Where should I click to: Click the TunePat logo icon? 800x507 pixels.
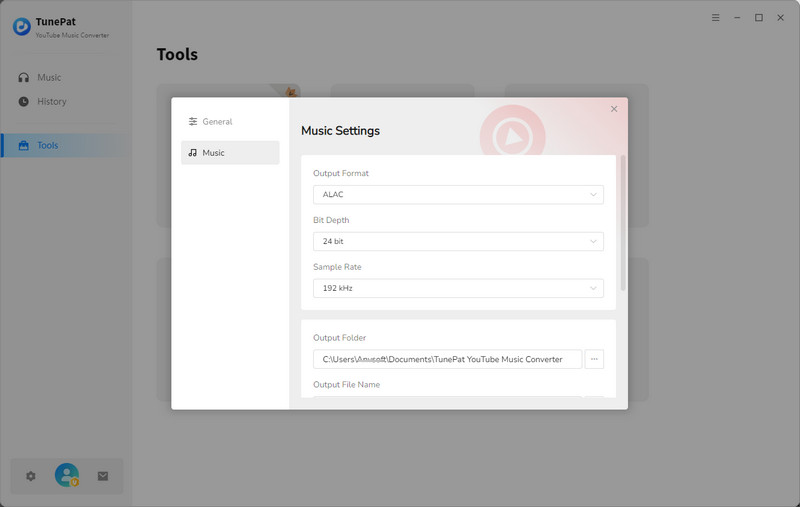coord(21,27)
